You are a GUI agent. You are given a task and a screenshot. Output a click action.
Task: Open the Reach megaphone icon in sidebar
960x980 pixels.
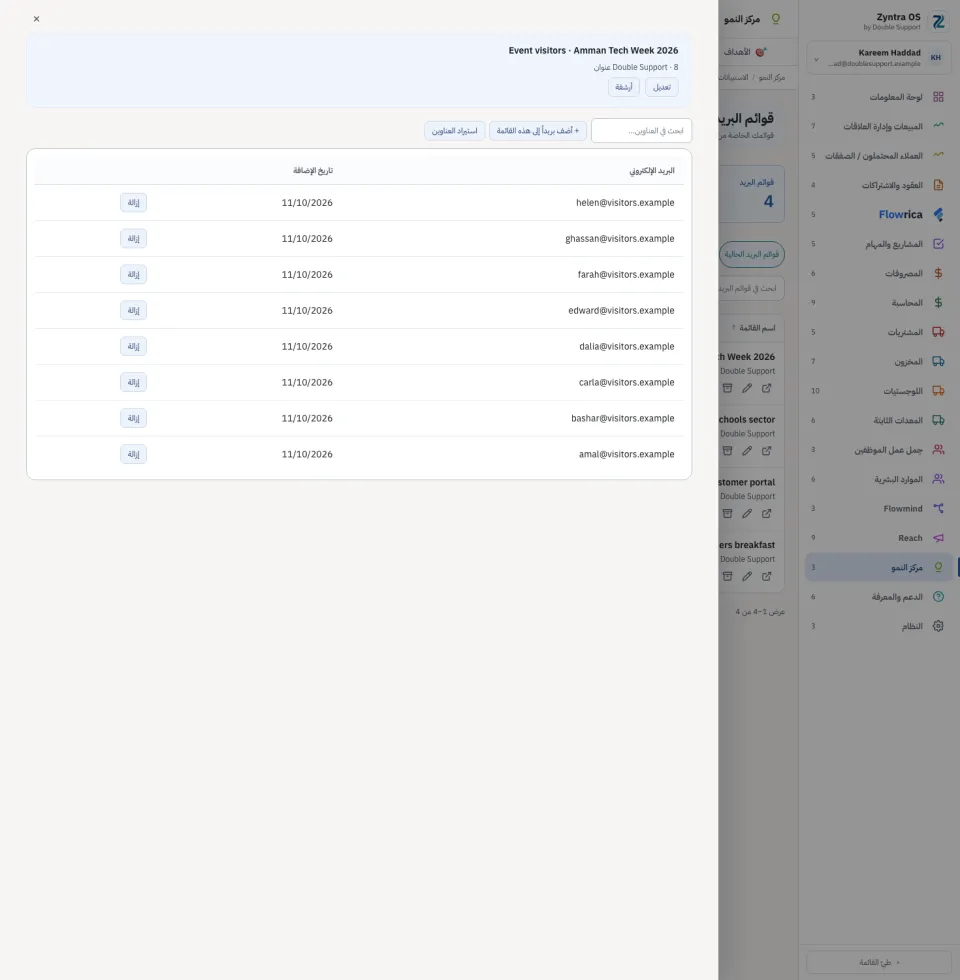tap(938, 538)
